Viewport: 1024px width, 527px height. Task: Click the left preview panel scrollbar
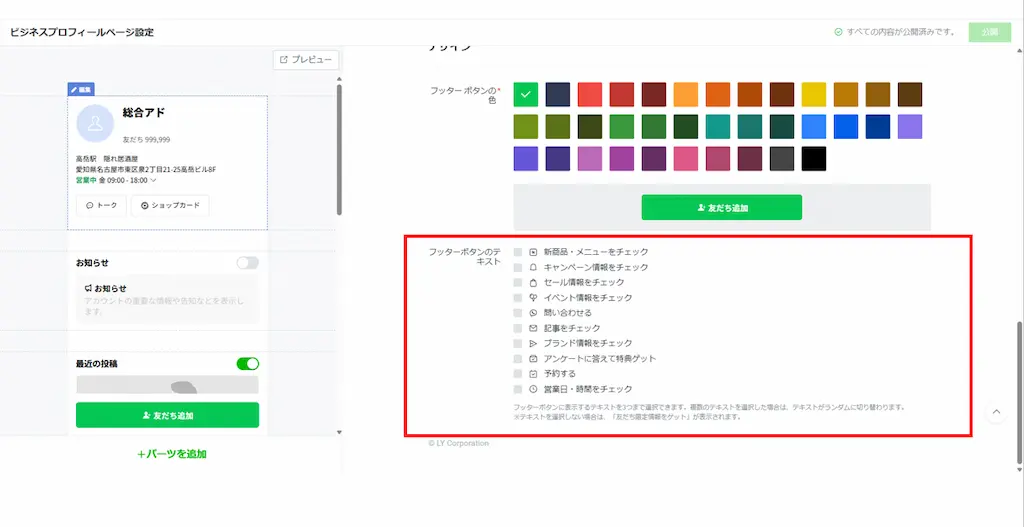339,150
